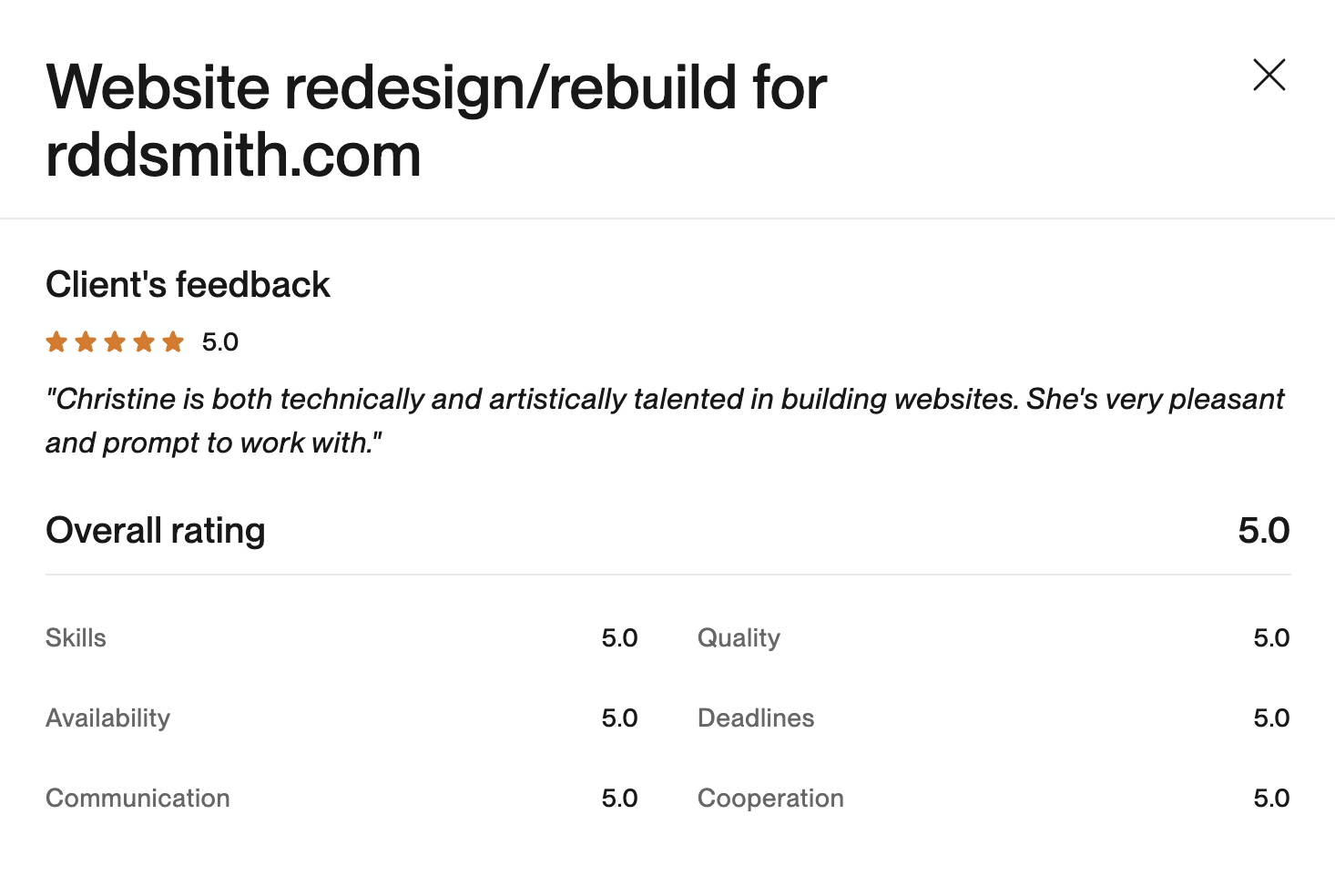Click the Website redesign/rebuild title
Viewport: 1335px width, 896px height.
[435, 120]
